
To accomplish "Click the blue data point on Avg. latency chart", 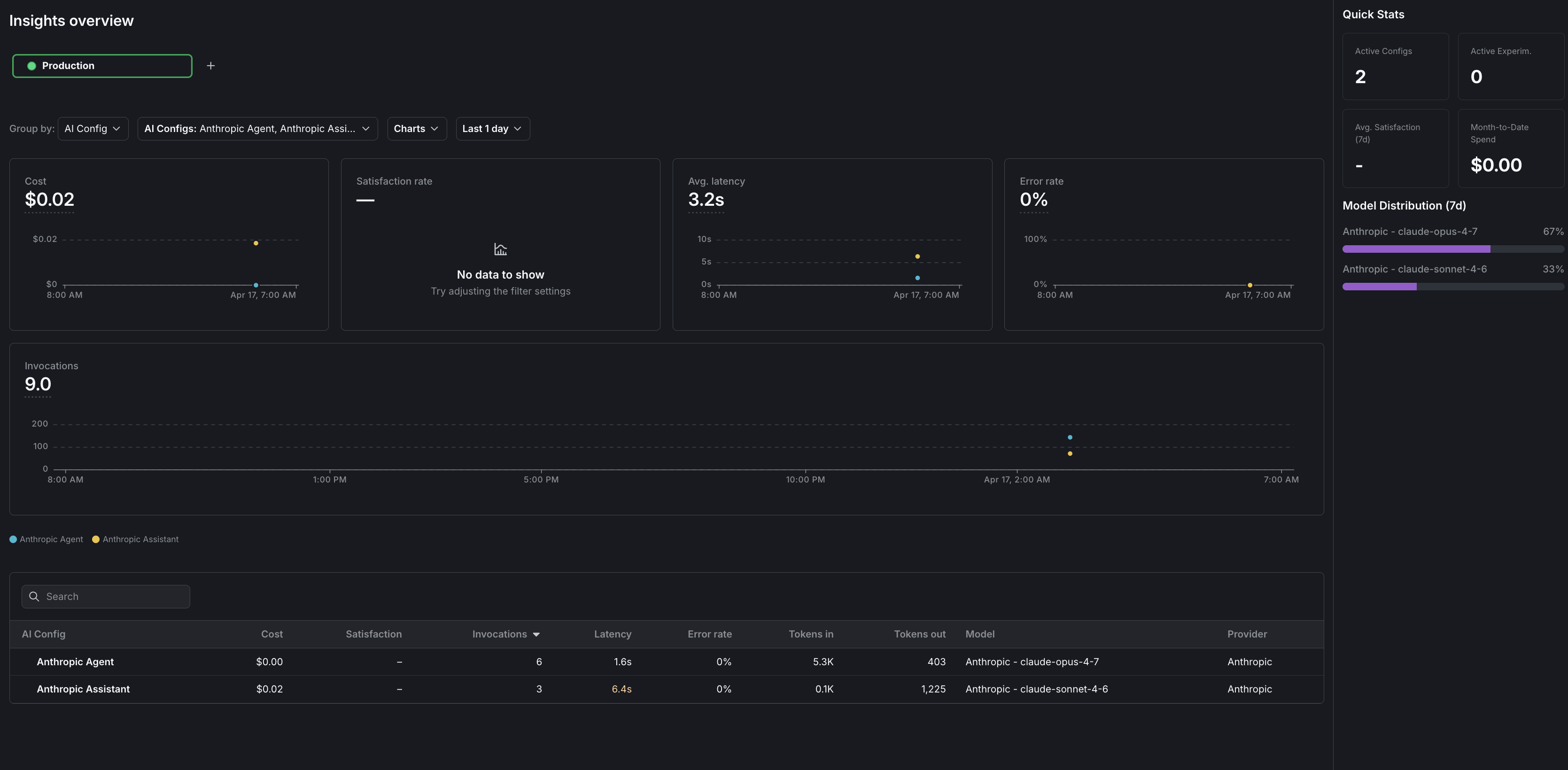I will pyautogui.click(x=917, y=277).
